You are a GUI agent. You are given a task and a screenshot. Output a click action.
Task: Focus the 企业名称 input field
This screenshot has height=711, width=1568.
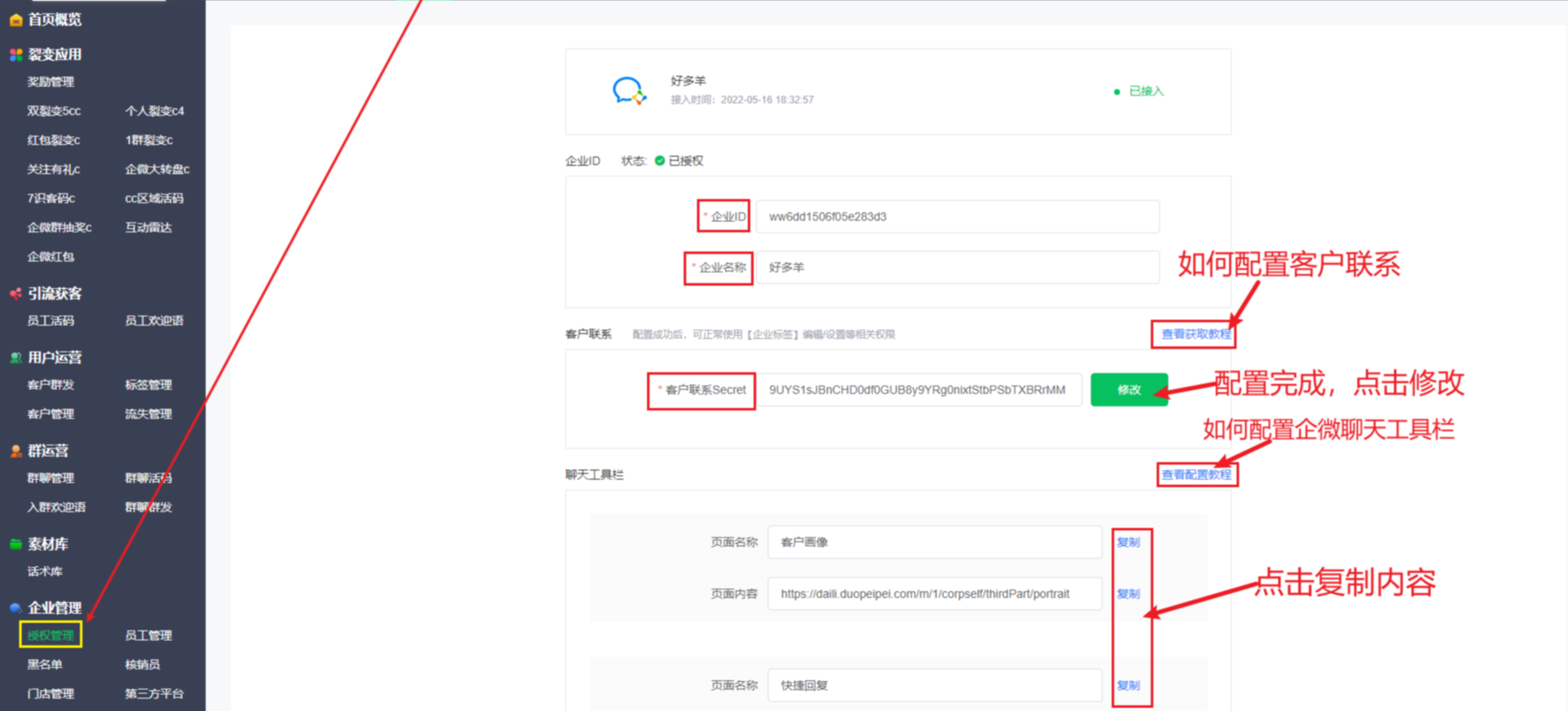[x=958, y=267]
